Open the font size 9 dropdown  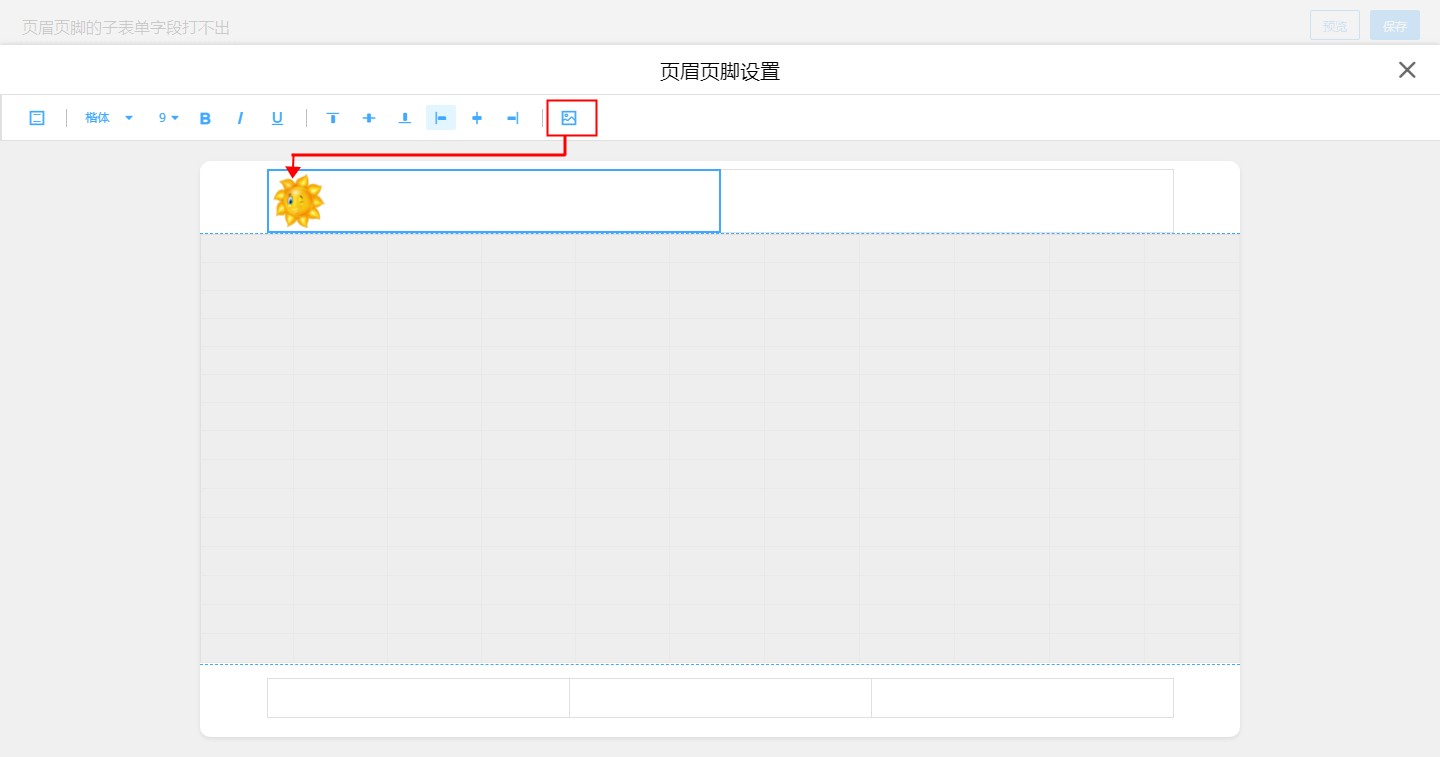click(168, 118)
